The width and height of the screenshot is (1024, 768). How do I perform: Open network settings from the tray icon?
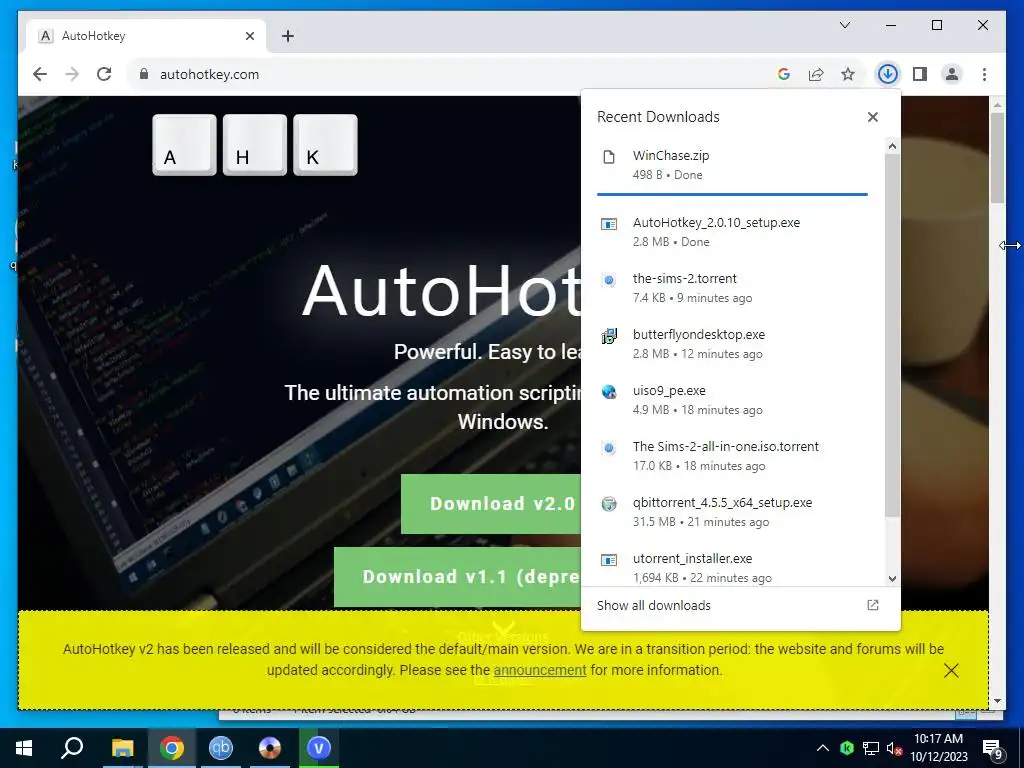[x=871, y=748]
